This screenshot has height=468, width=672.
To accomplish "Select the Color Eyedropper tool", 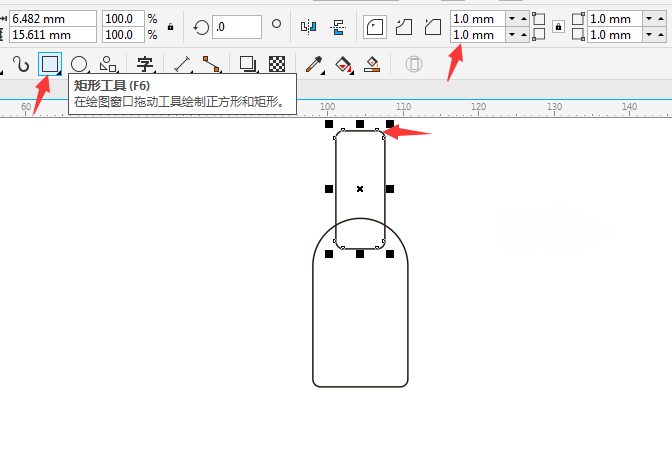I will pos(314,64).
